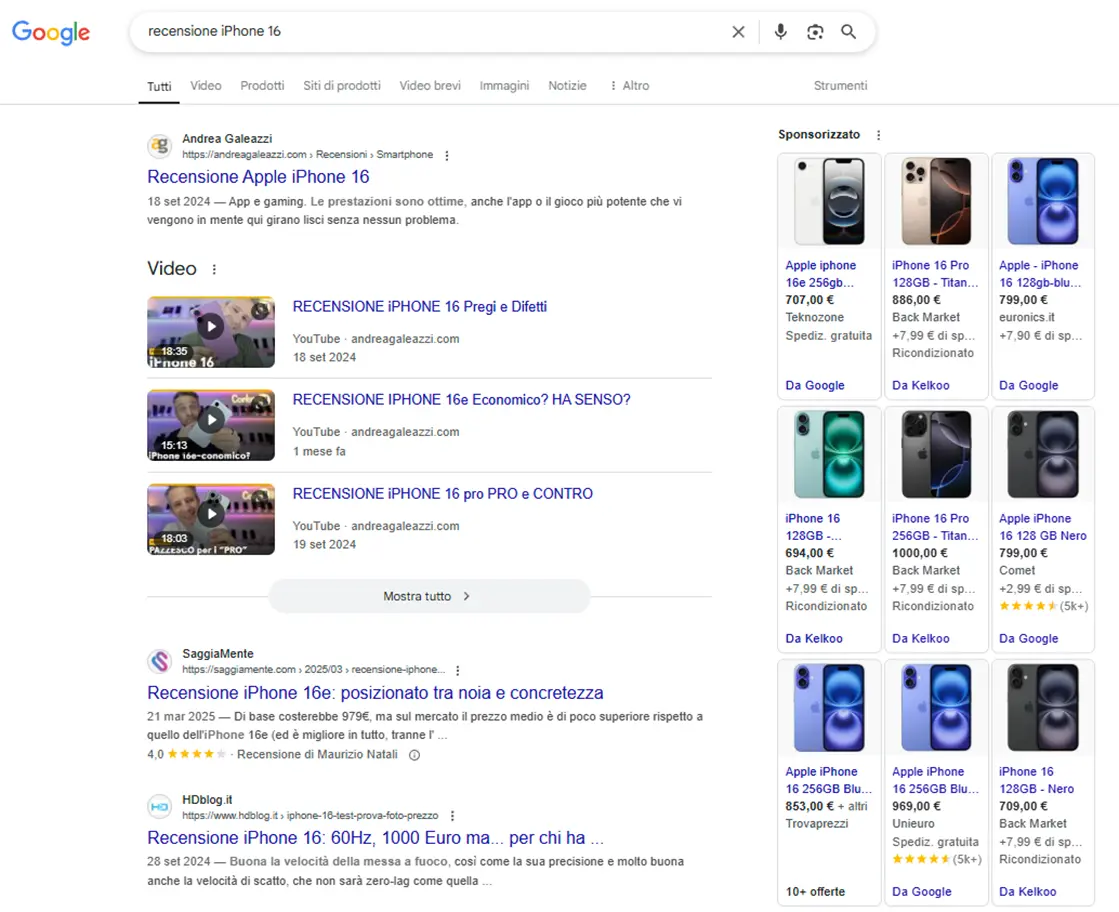Select the Tutti tab
Image resolution: width=1119 pixels, height=912 pixels.
click(159, 86)
